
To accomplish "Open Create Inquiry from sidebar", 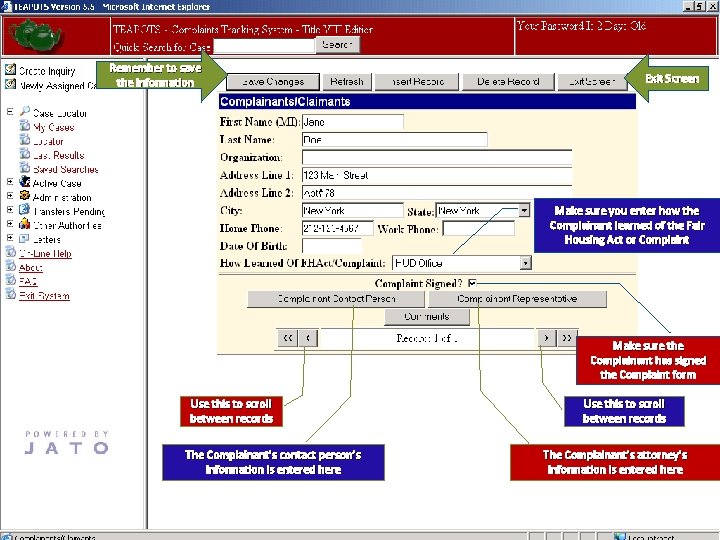I will coord(47,71).
